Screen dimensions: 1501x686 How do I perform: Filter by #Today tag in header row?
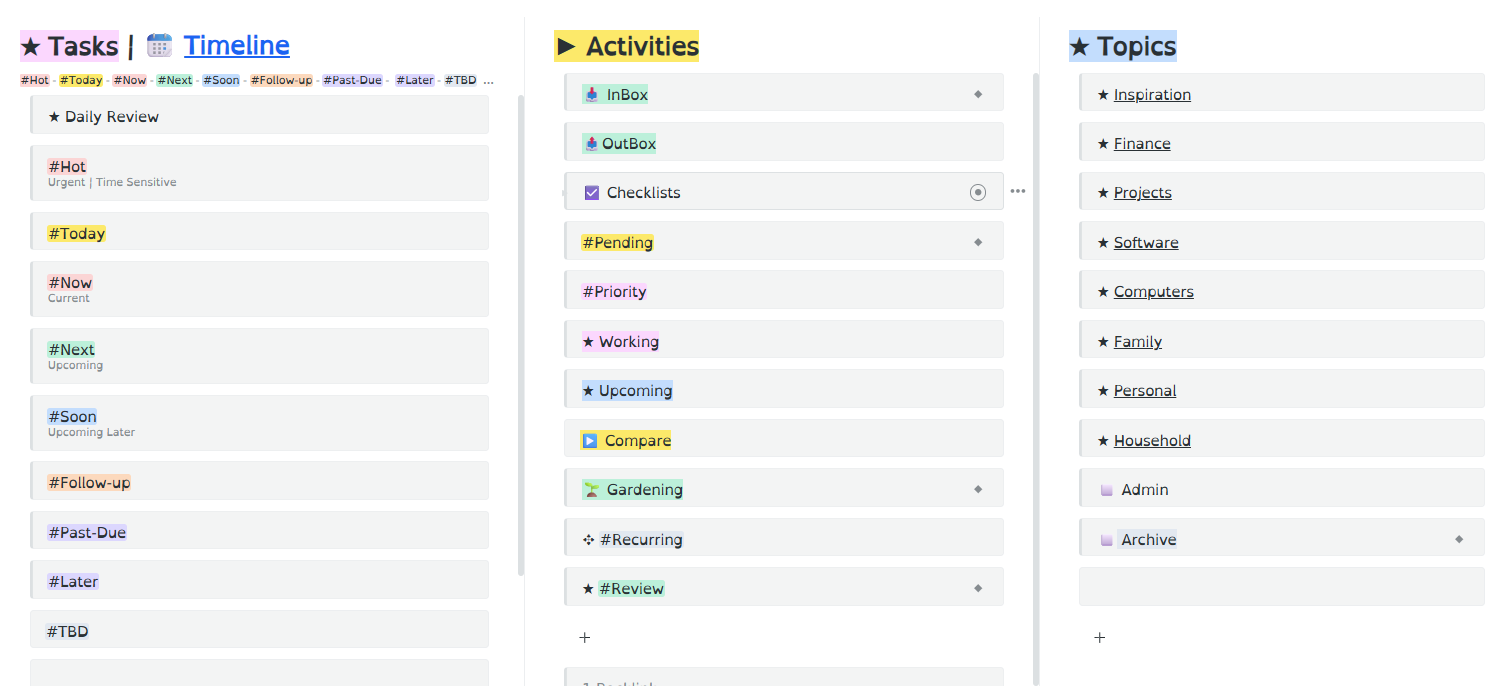pyautogui.click(x=81, y=80)
